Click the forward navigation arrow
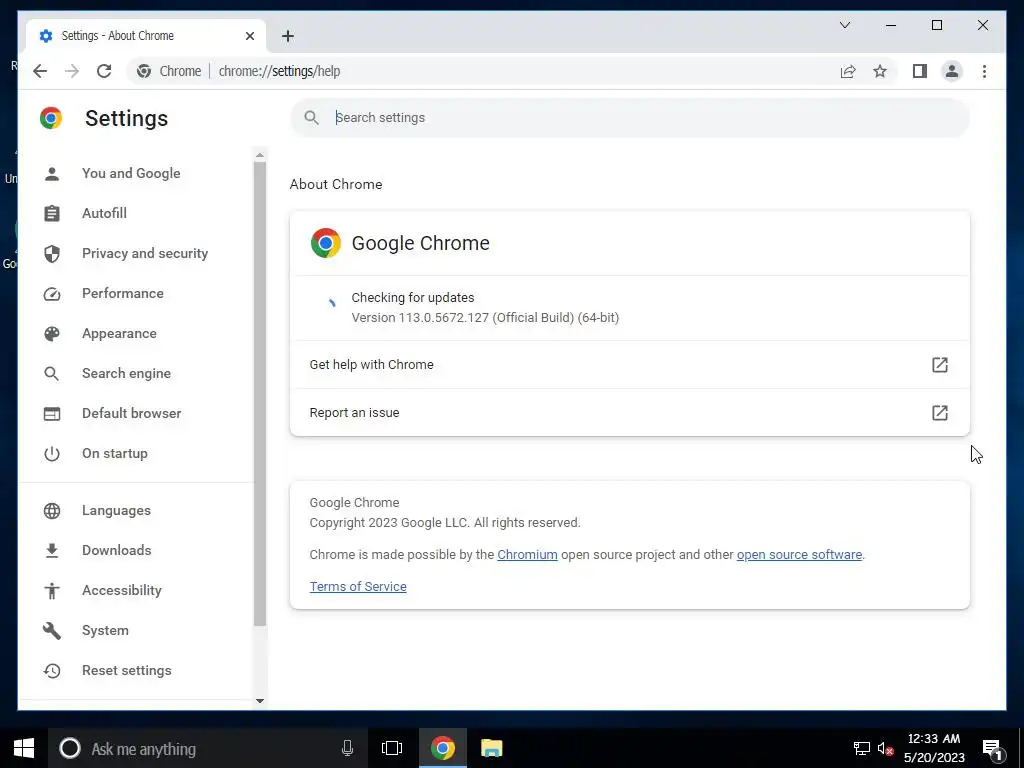Image resolution: width=1024 pixels, height=768 pixels. coord(72,71)
